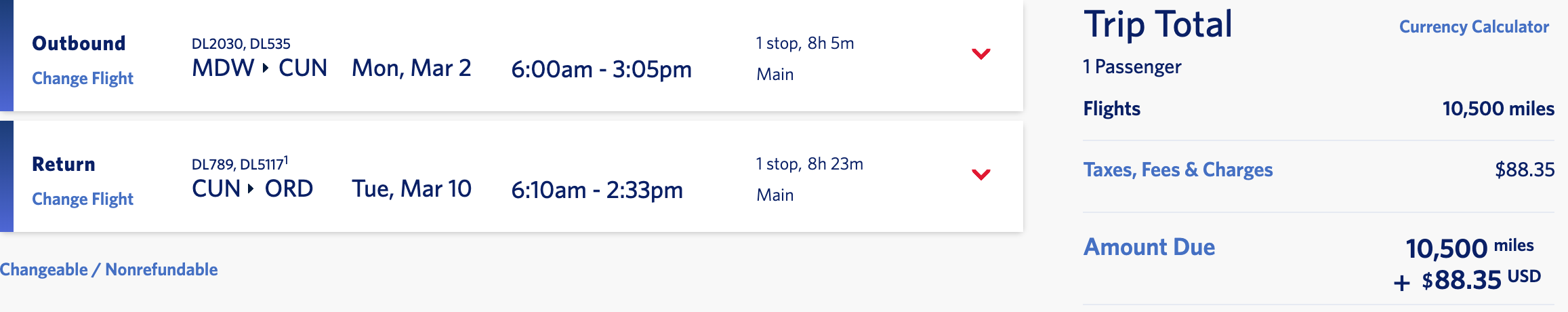Click the Tue, Mar 10 return date
The height and width of the screenshot is (312, 1568).
pyautogui.click(x=411, y=189)
